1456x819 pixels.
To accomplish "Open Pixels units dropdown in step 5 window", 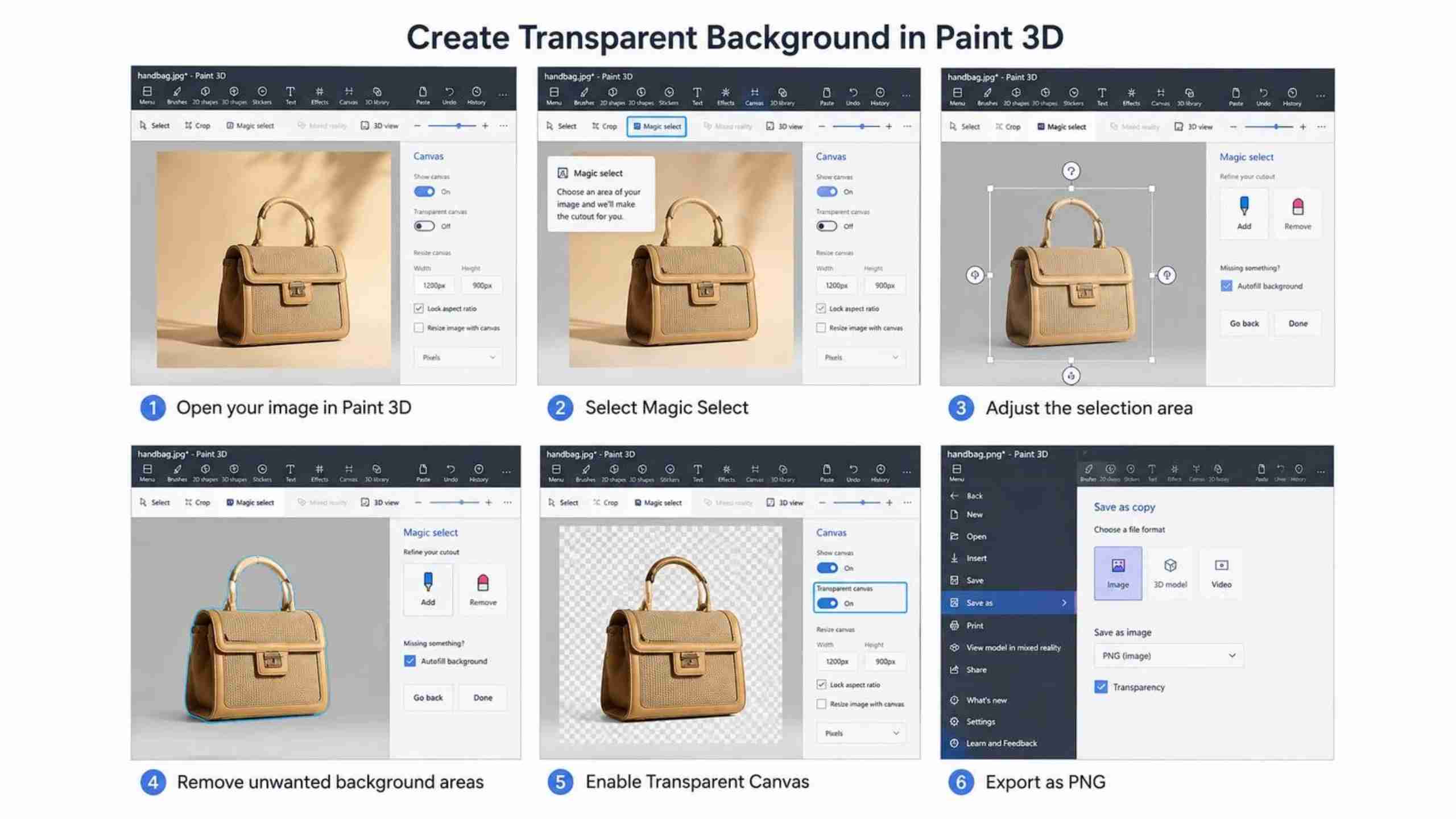I will point(861,733).
